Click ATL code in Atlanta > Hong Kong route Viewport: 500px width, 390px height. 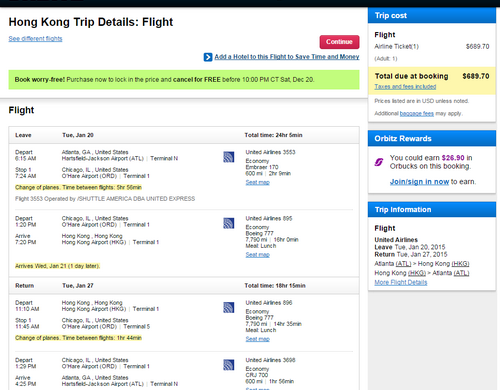(x=403, y=264)
